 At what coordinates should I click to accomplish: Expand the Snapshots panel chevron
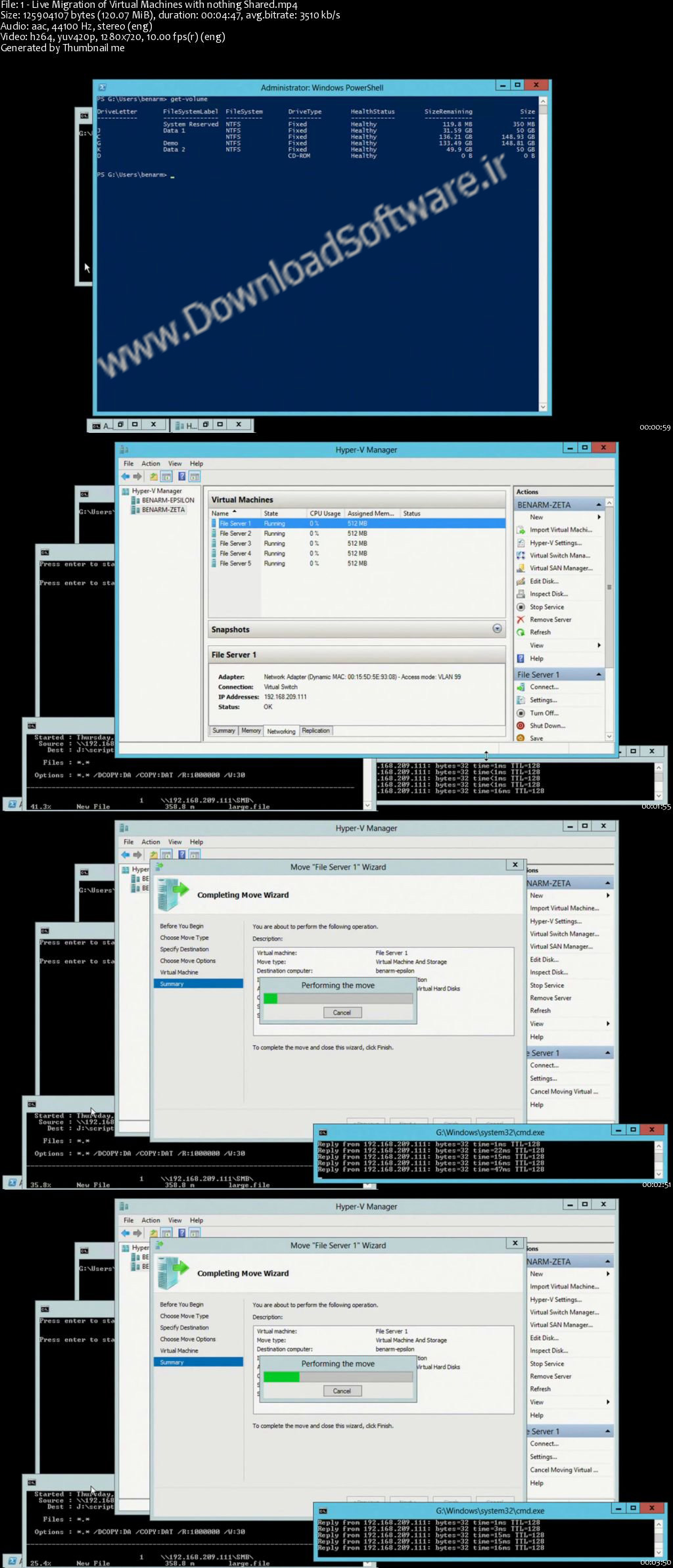pos(498,629)
